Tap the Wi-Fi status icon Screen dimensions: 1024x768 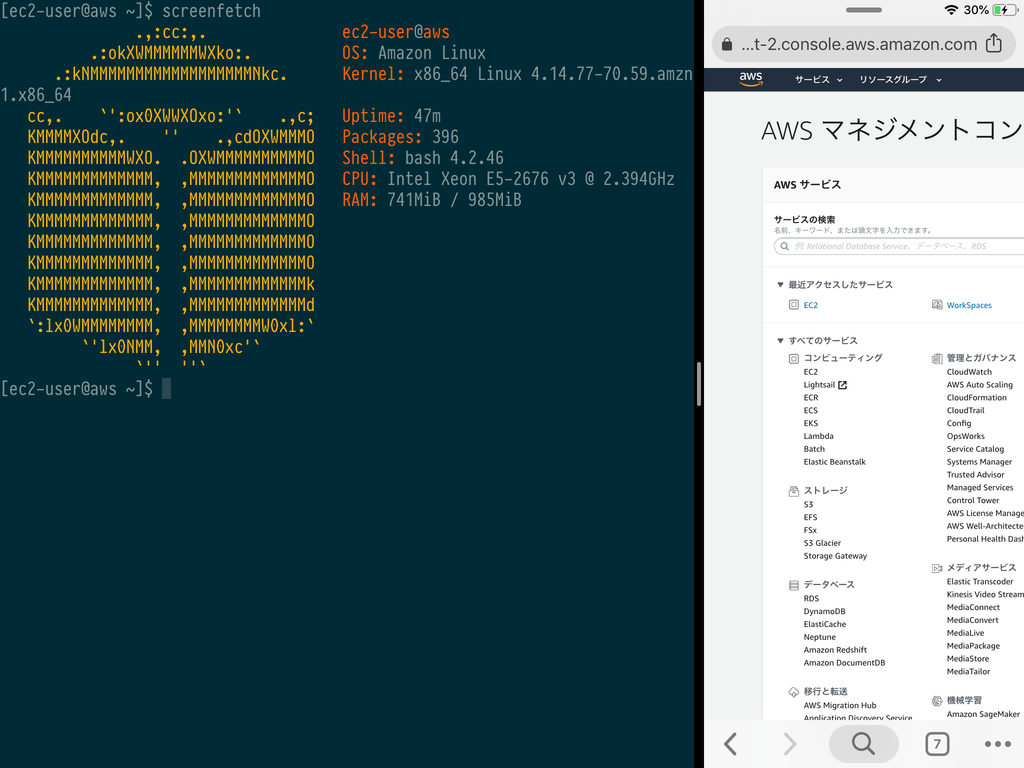[x=951, y=10]
